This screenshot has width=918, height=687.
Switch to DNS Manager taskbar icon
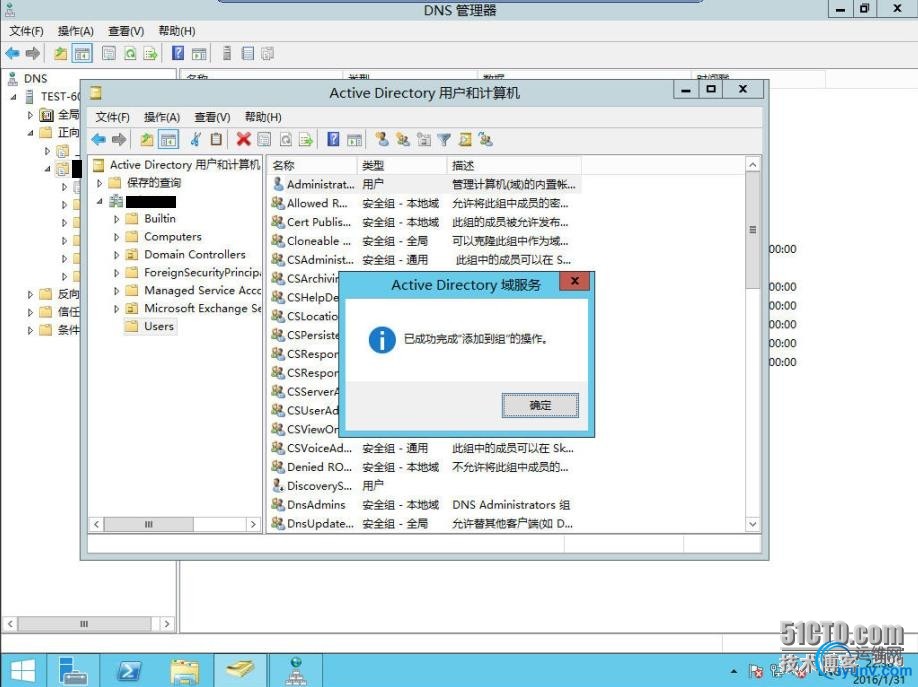(x=296, y=671)
